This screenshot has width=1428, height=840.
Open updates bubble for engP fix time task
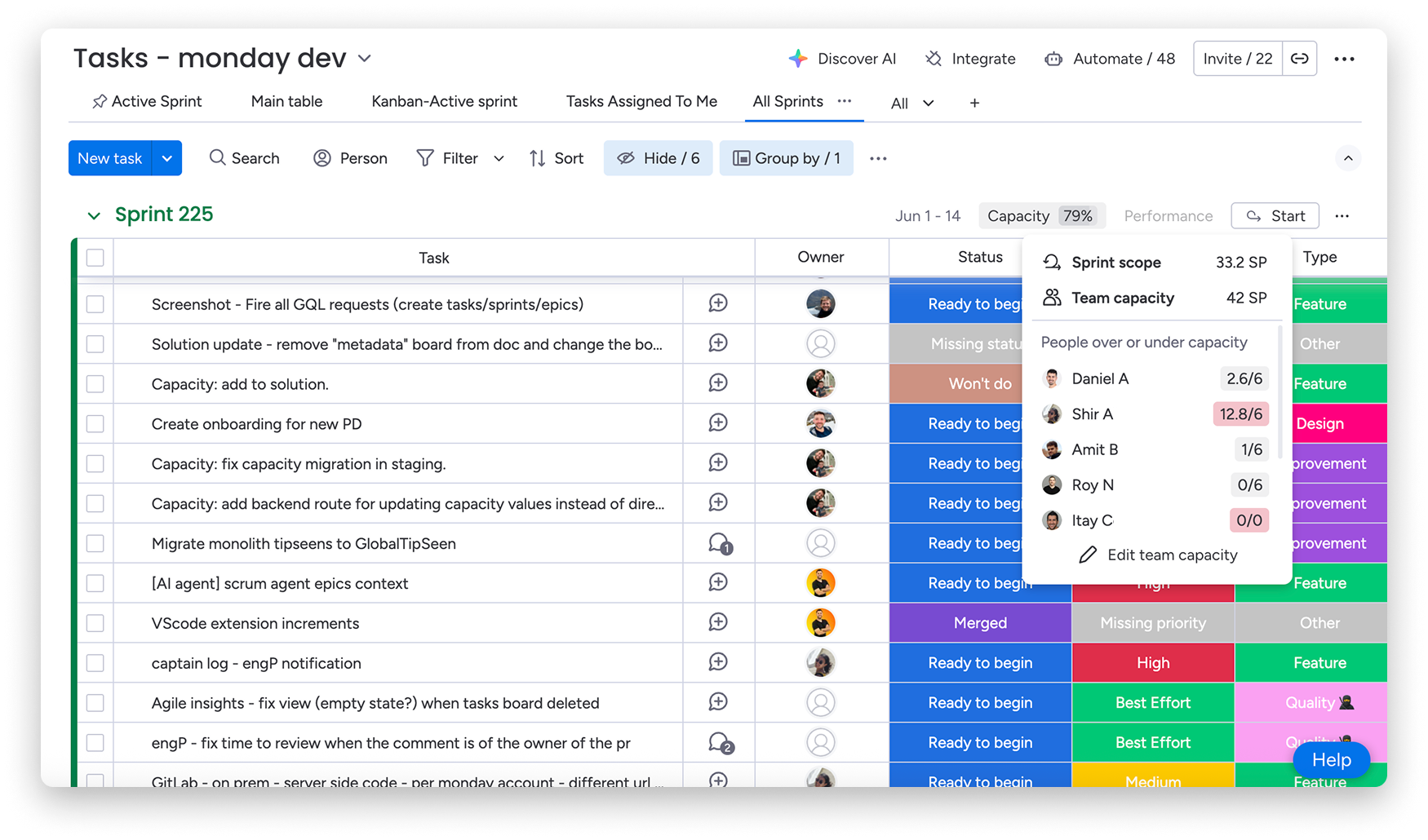point(720,743)
